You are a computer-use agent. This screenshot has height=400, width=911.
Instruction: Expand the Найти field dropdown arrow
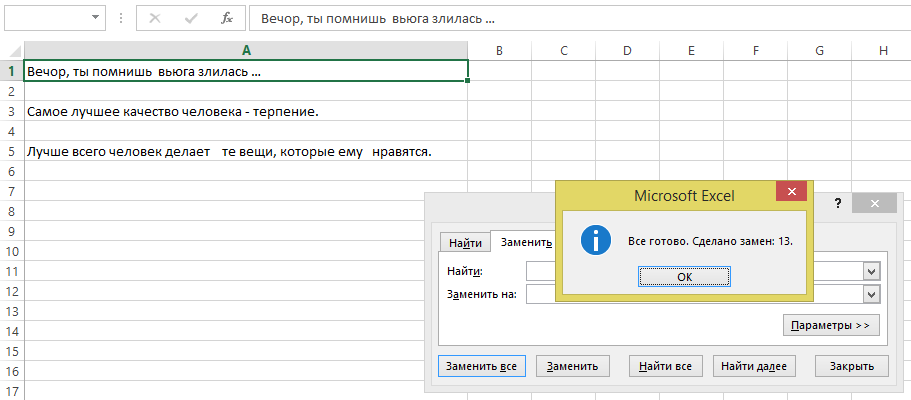(870, 272)
